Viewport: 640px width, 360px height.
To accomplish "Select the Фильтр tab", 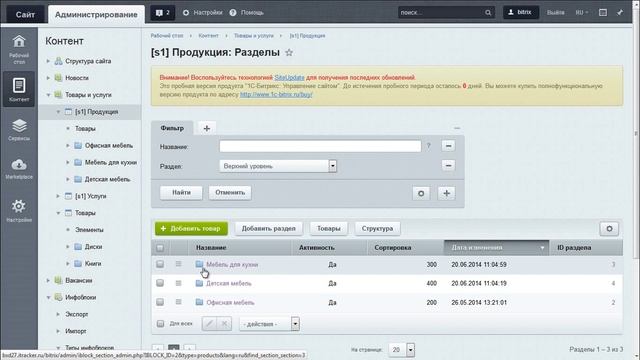I will click(x=172, y=128).
